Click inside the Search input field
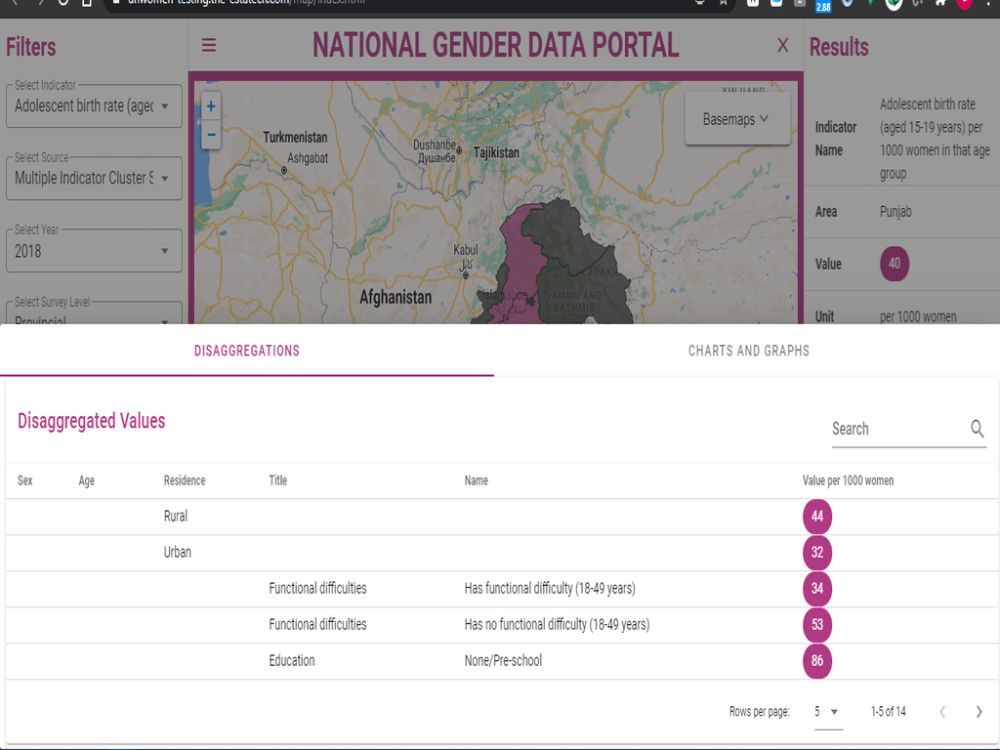Screen dimensions: 1000x750 (890, 428)
